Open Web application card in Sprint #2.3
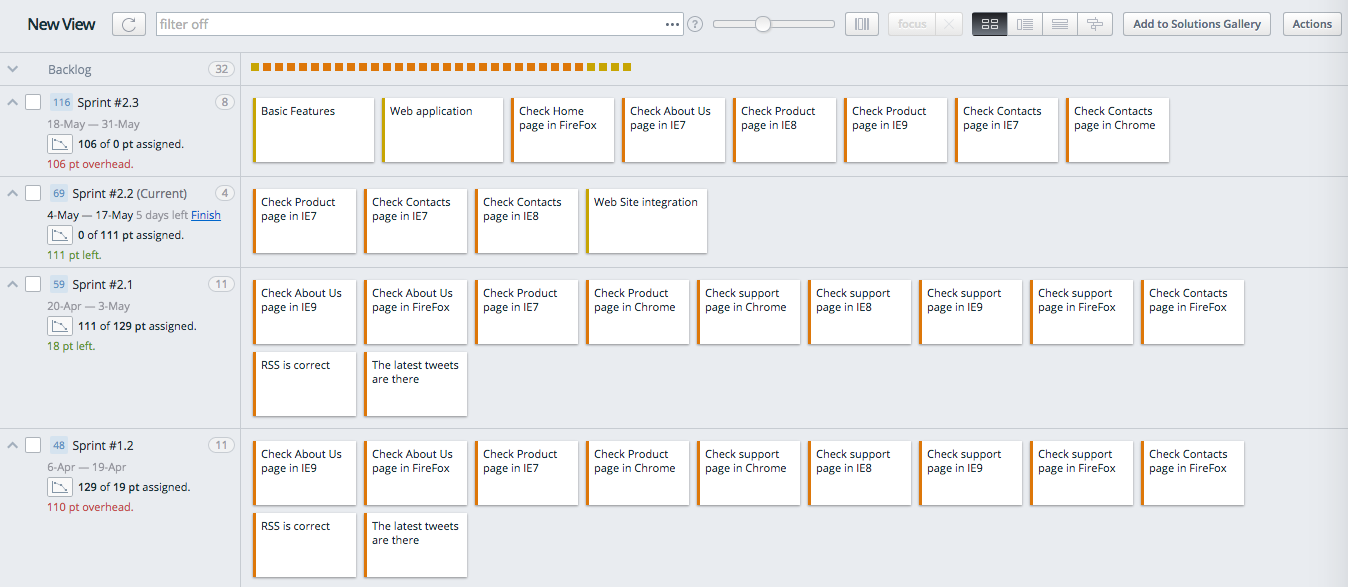The width and height of the screenshot is (1348, 587). pyautogui.click(x=442, y=130)
